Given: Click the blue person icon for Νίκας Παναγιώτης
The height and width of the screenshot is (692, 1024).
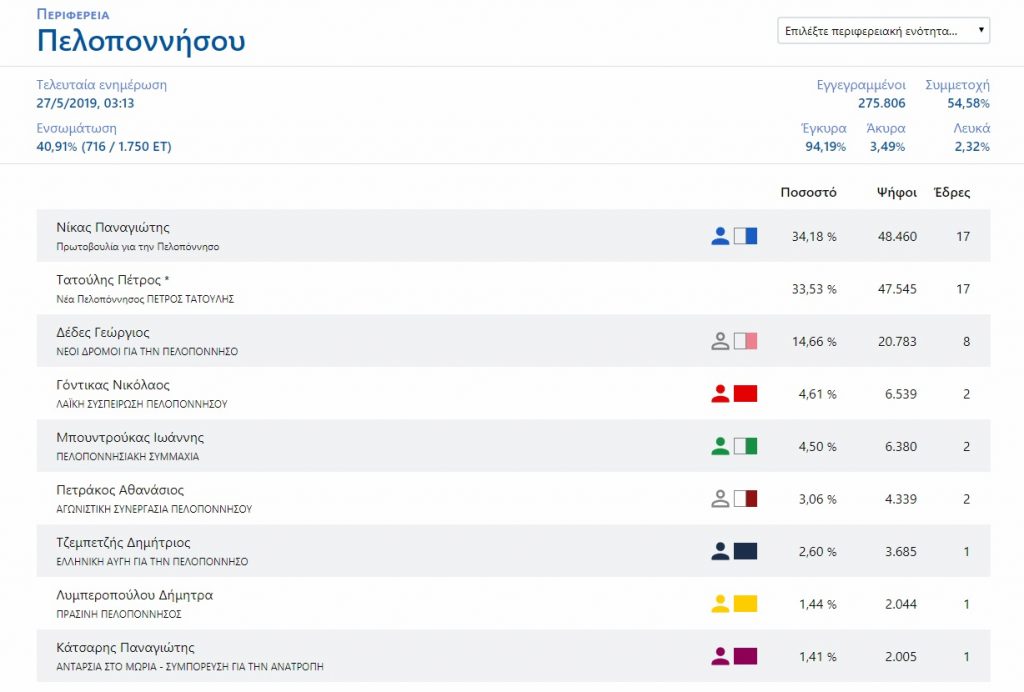Looking at the screenshot, I should (720, 237).
